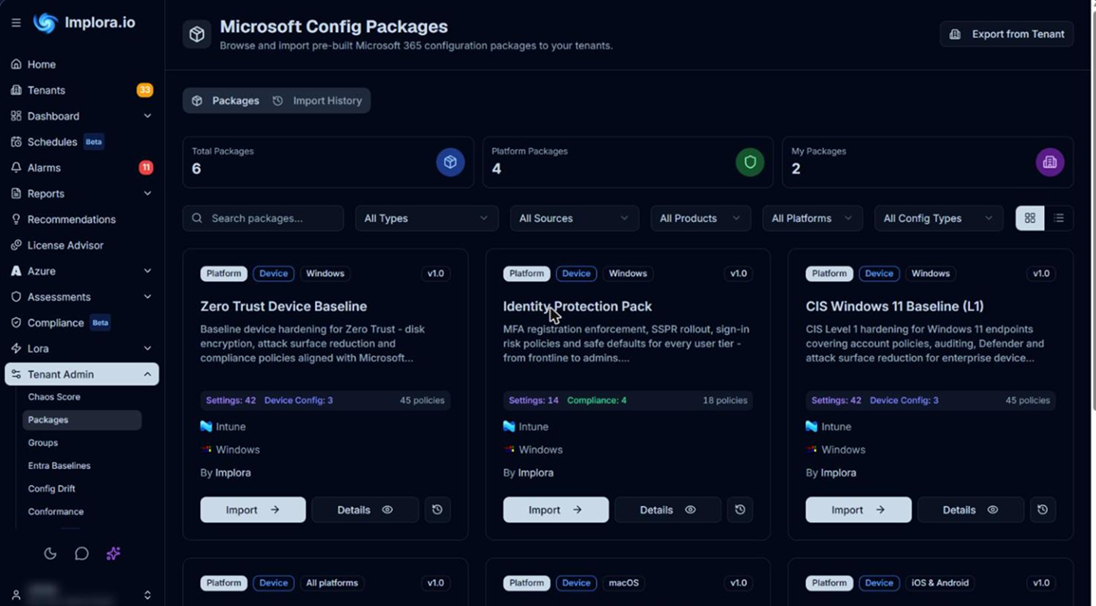Open the user account switcher arrows

pyautogui.click(x=147, y=595)
